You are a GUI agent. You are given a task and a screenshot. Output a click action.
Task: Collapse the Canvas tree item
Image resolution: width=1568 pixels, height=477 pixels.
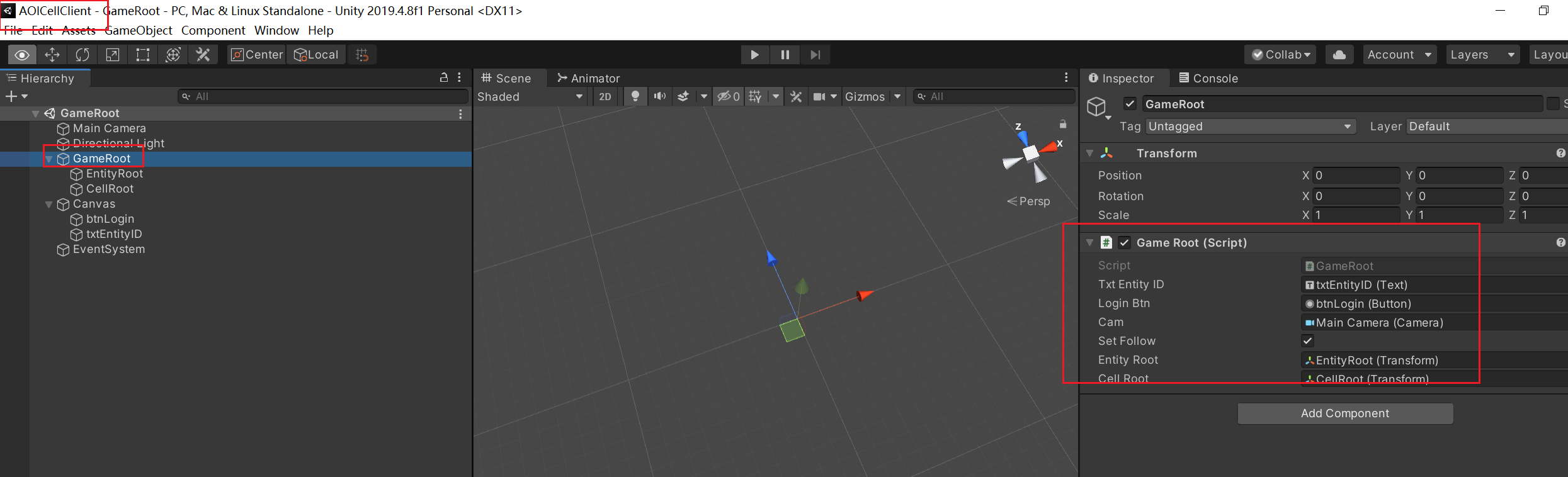(48, 205)
